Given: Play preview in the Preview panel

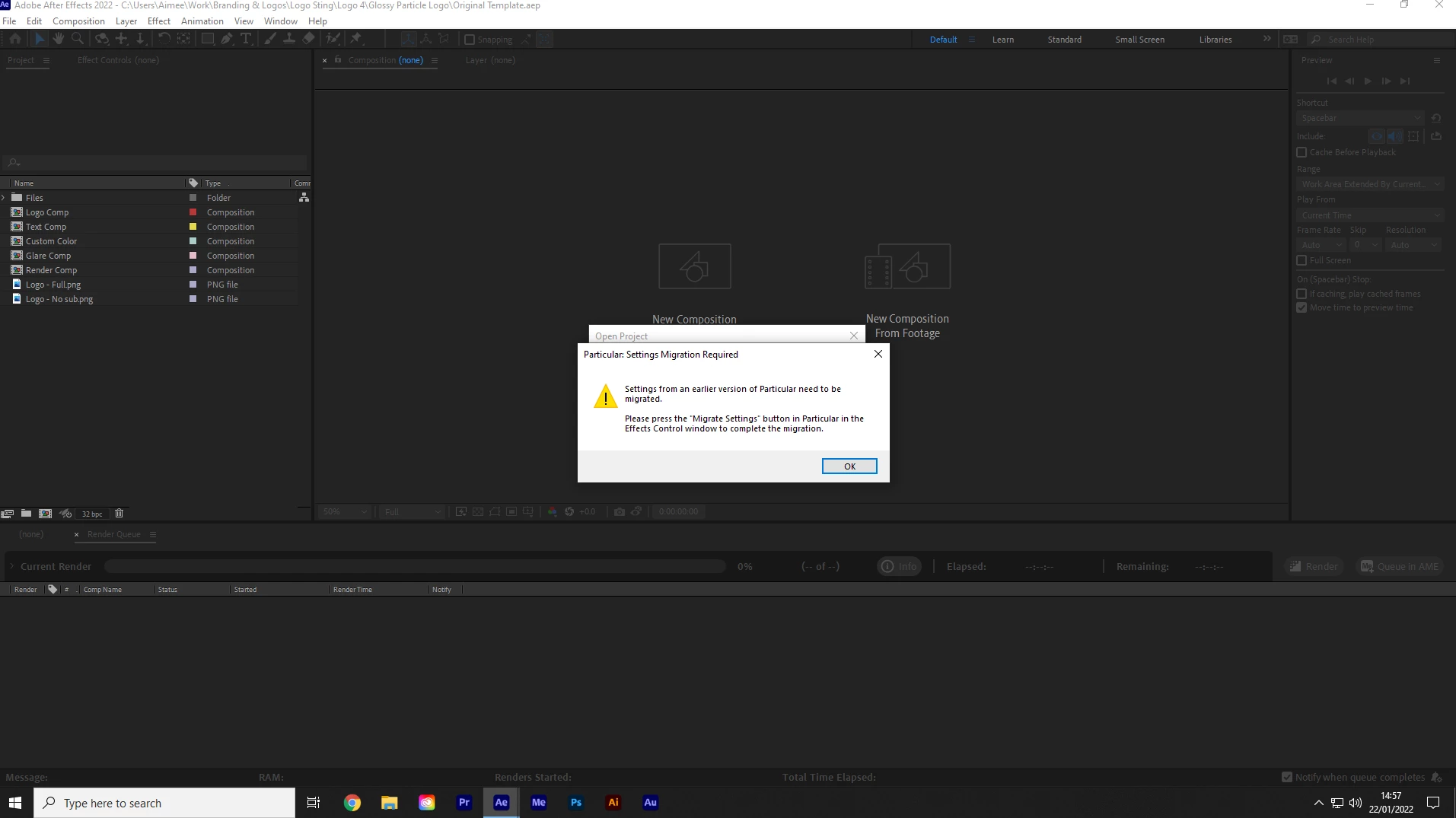Looking at the screenshot, I should coord(1368,81).
